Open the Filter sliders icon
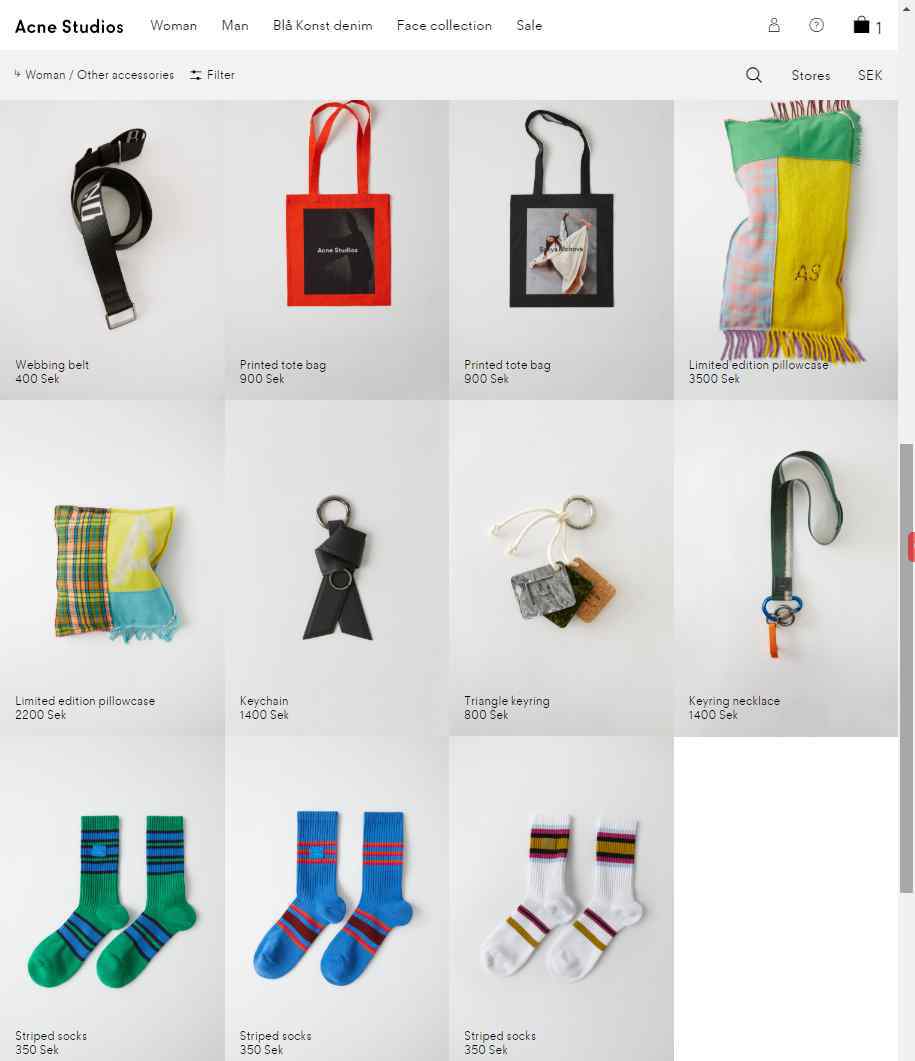The width and height of the screenshot is (915, 1061). tap(196, 75)
